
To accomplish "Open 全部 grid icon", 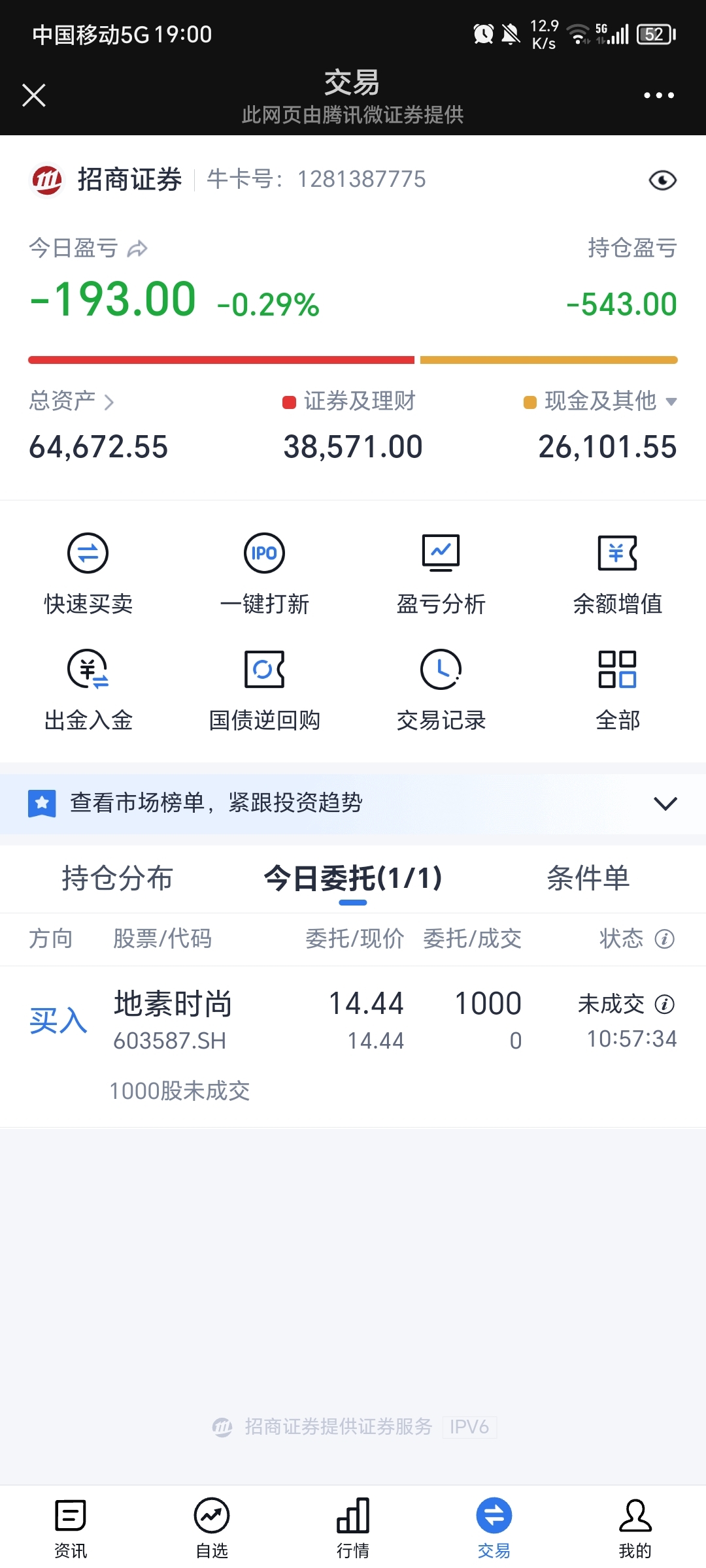I will tap(617, 669).
